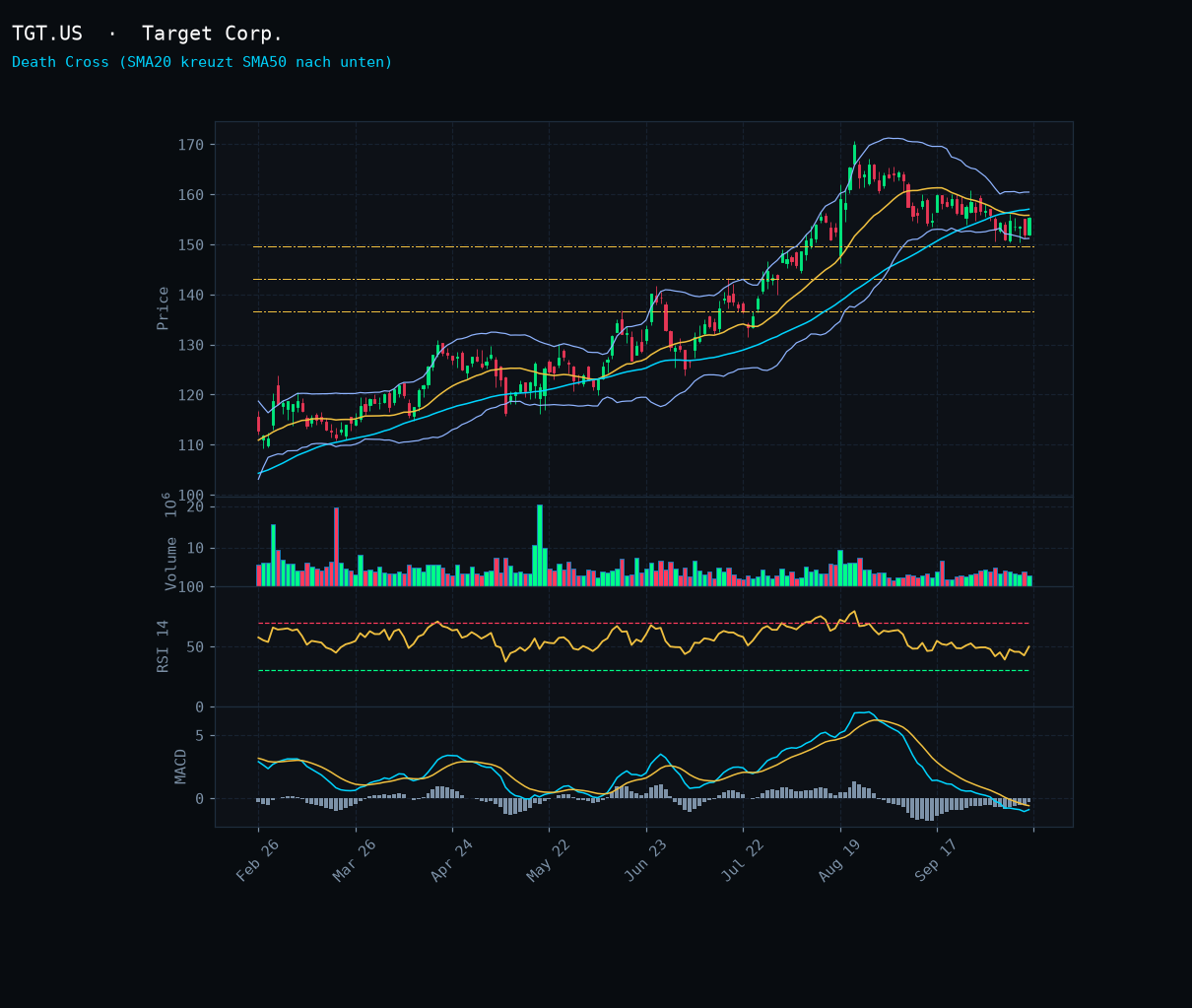Select the 50 tick on the RSI axis

tap(195, 647)
